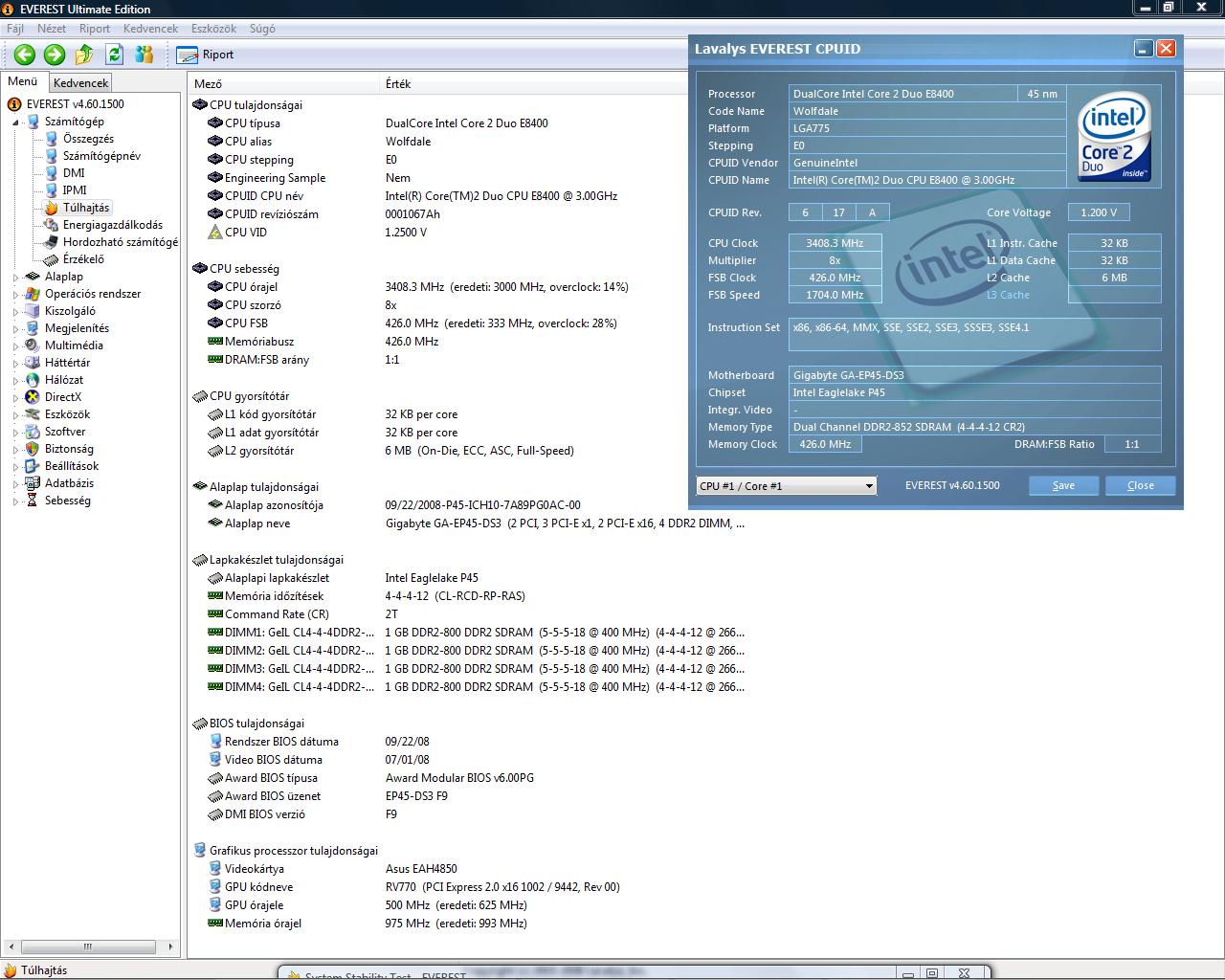The width and height of the screenshot is (1225, 980).
Task: Open the Eszközök menu
Action: pos(213,29)
